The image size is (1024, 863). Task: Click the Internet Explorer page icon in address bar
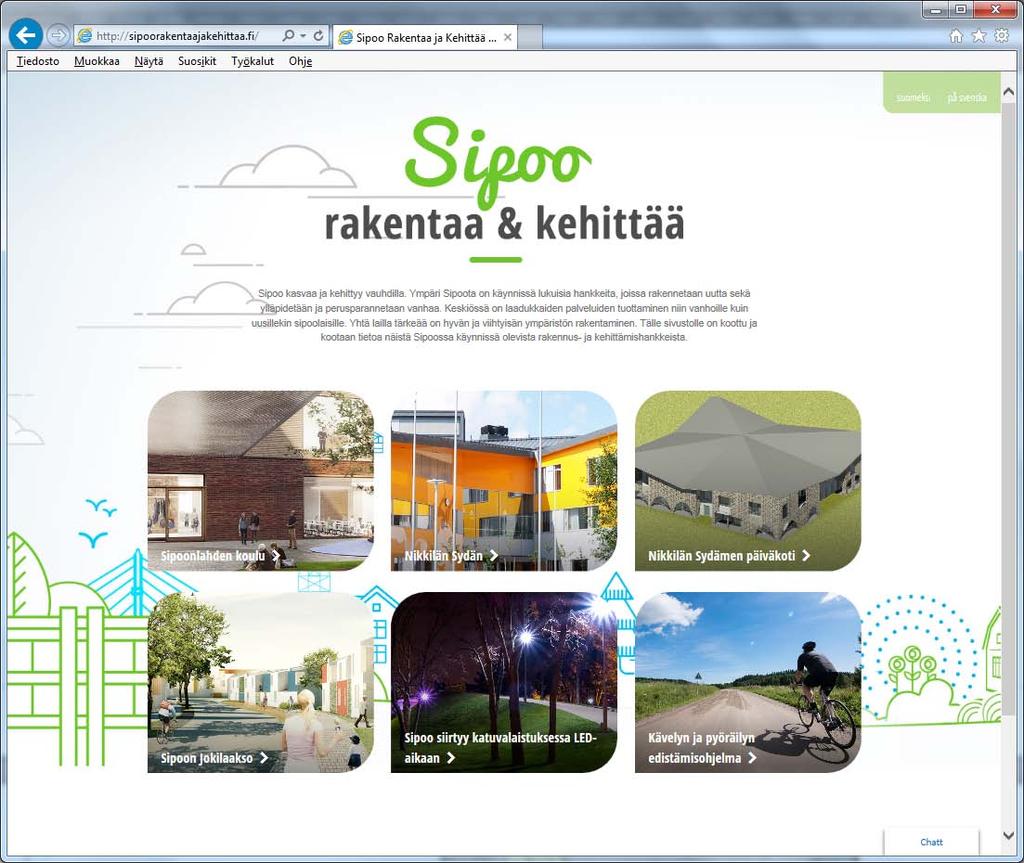(x=84, y=36)
